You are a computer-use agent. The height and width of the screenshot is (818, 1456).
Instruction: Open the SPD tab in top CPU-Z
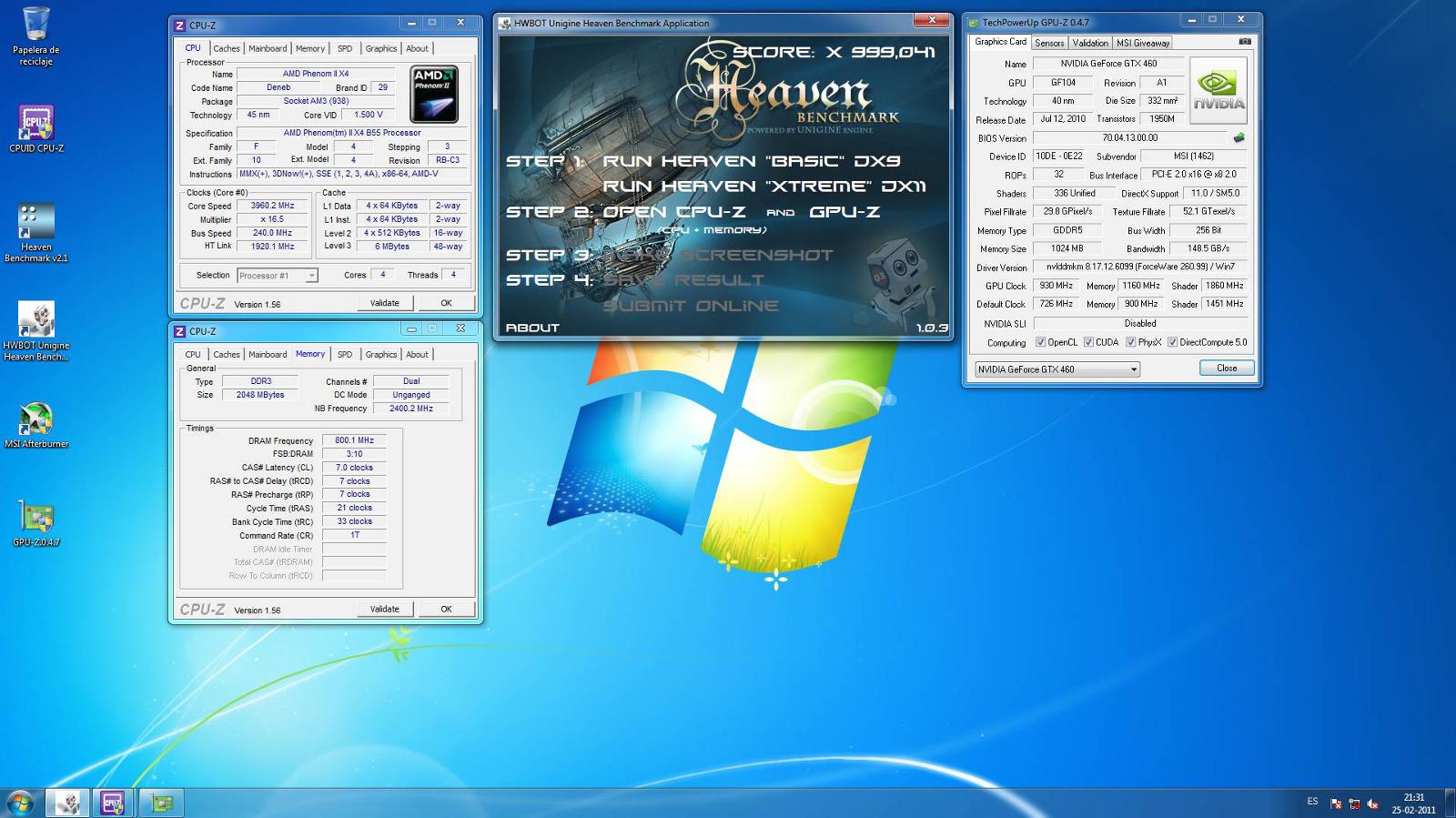coord(345,49)
